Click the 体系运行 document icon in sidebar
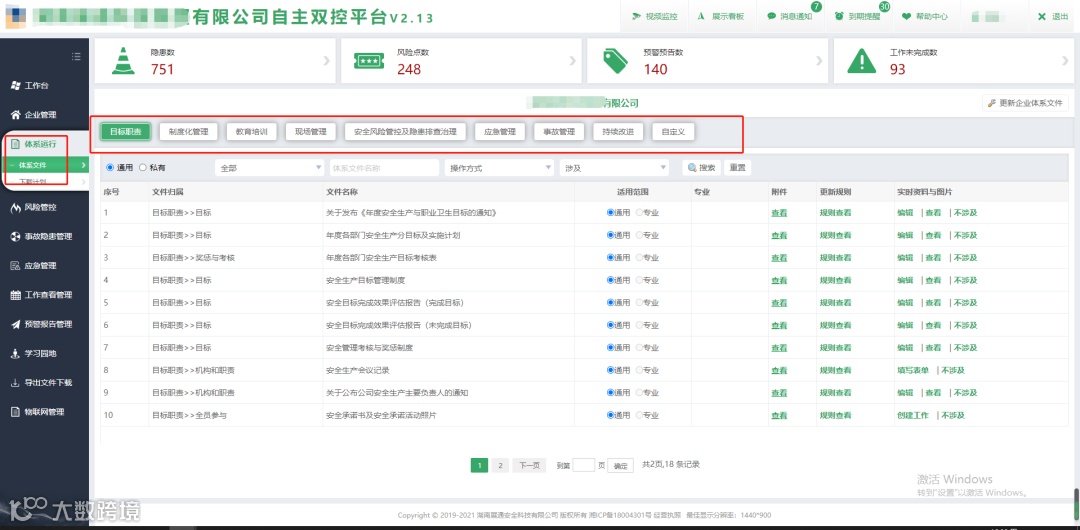The height and width of the screenshot is (530, 1080). 15,144
